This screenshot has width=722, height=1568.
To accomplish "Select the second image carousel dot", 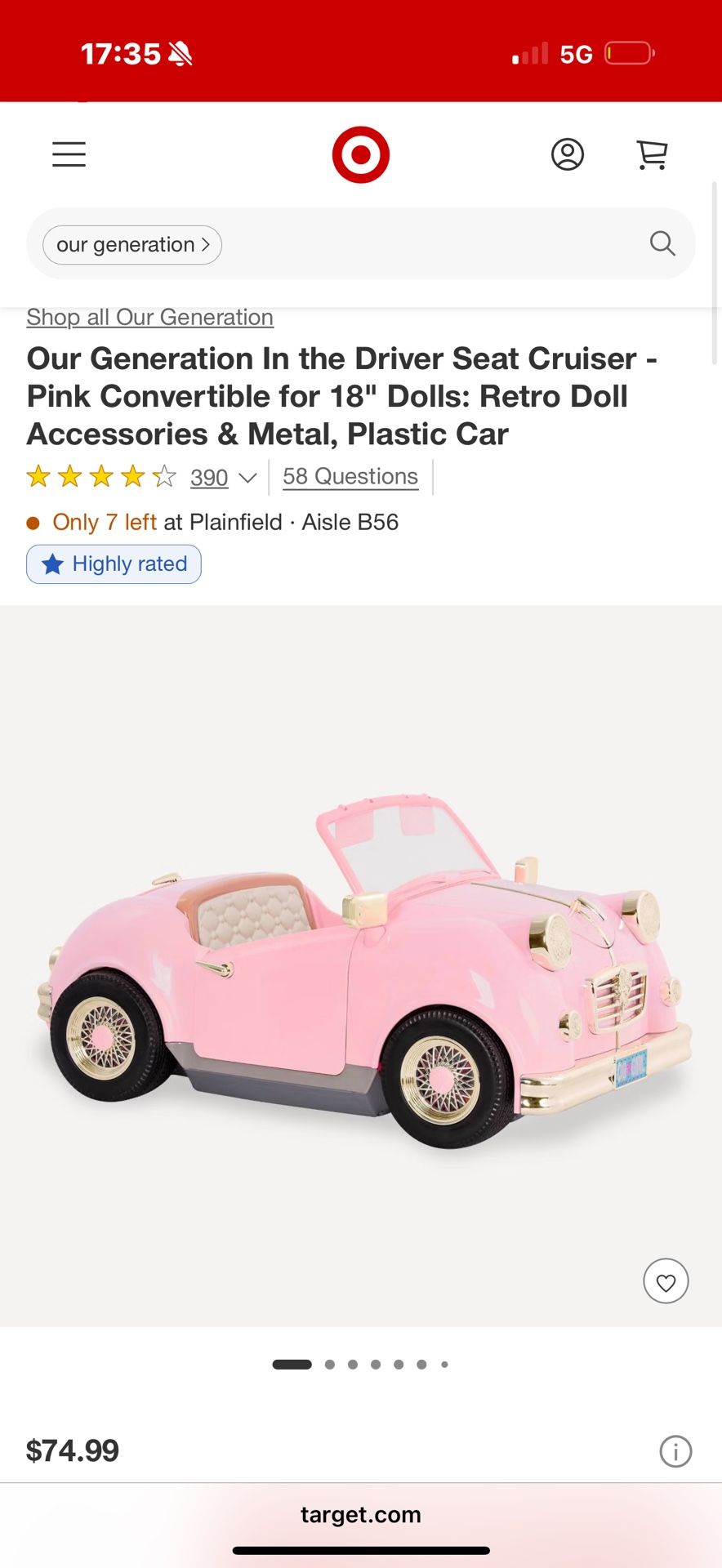I will click(x=330, y=1365).
